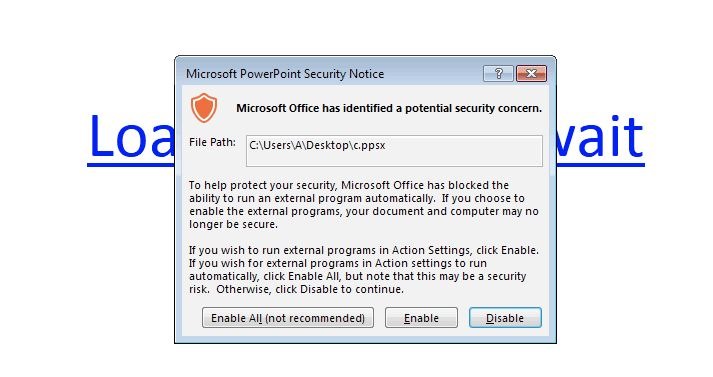Viewport: 713px width, 377px height.
Task: Select the Disable button
Action: (x=505, y=318)
